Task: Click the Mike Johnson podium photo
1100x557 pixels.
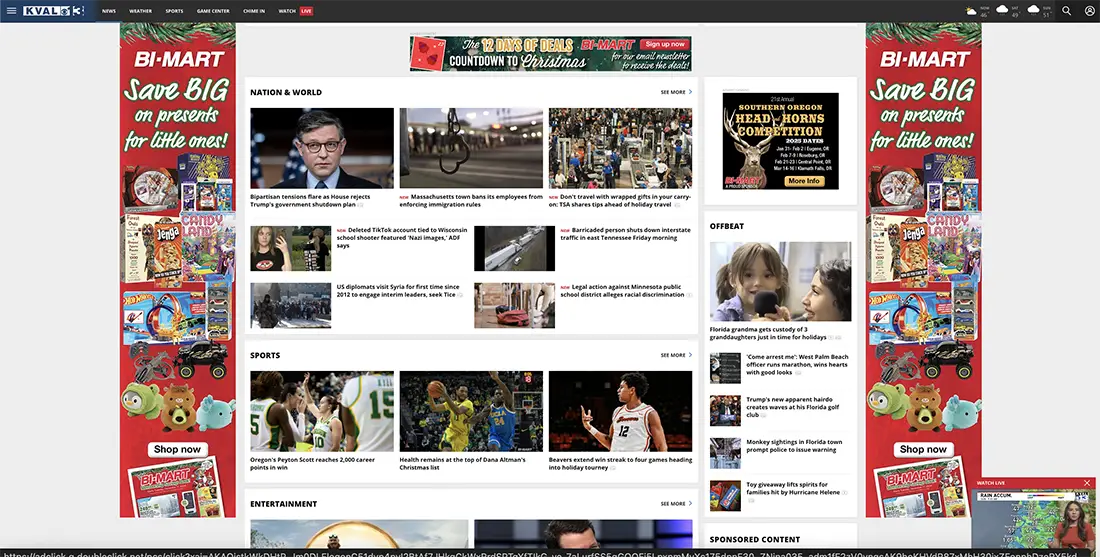Action: 322,148
